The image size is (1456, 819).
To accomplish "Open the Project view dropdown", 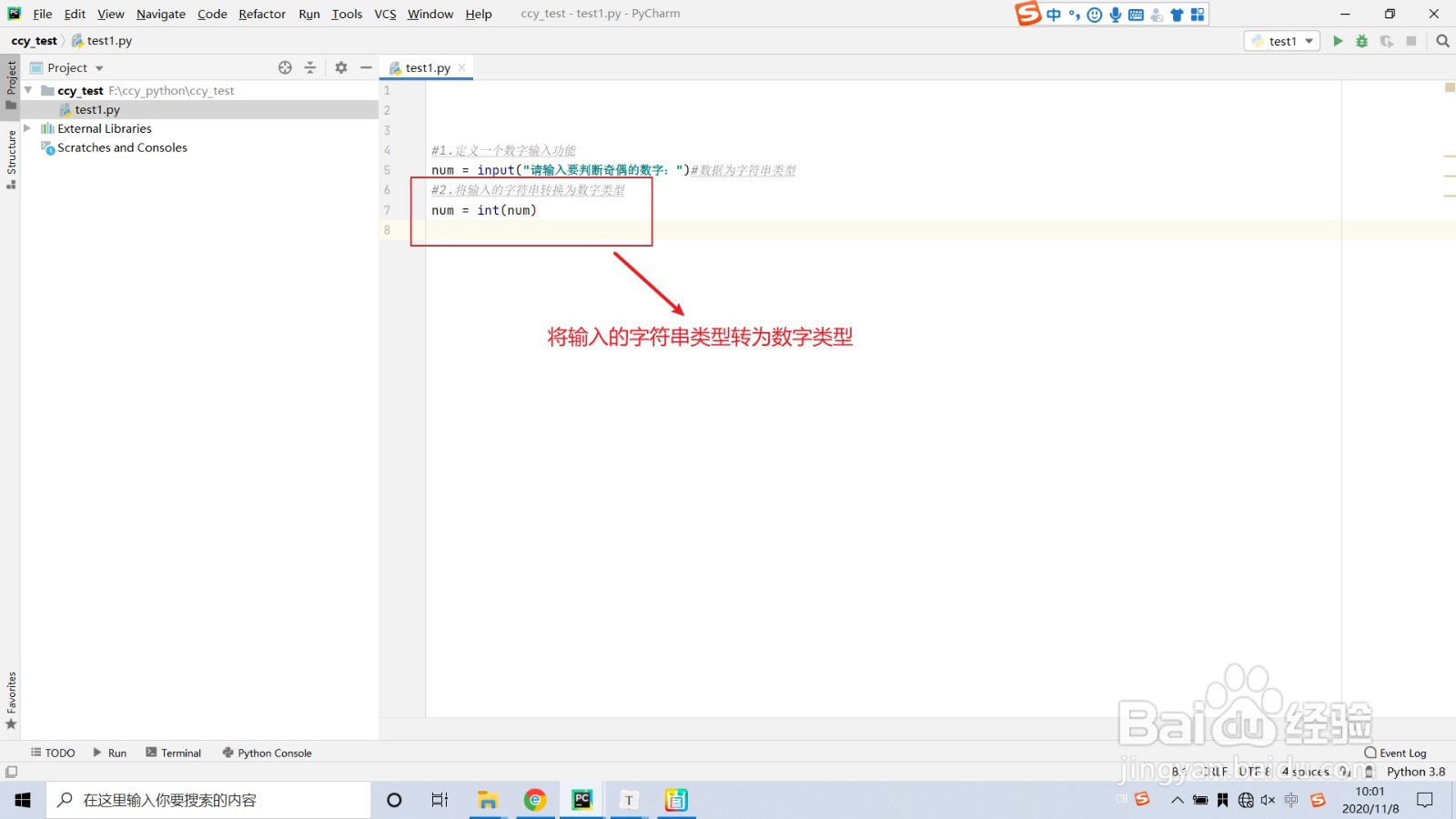I will [x=67, y=67].
